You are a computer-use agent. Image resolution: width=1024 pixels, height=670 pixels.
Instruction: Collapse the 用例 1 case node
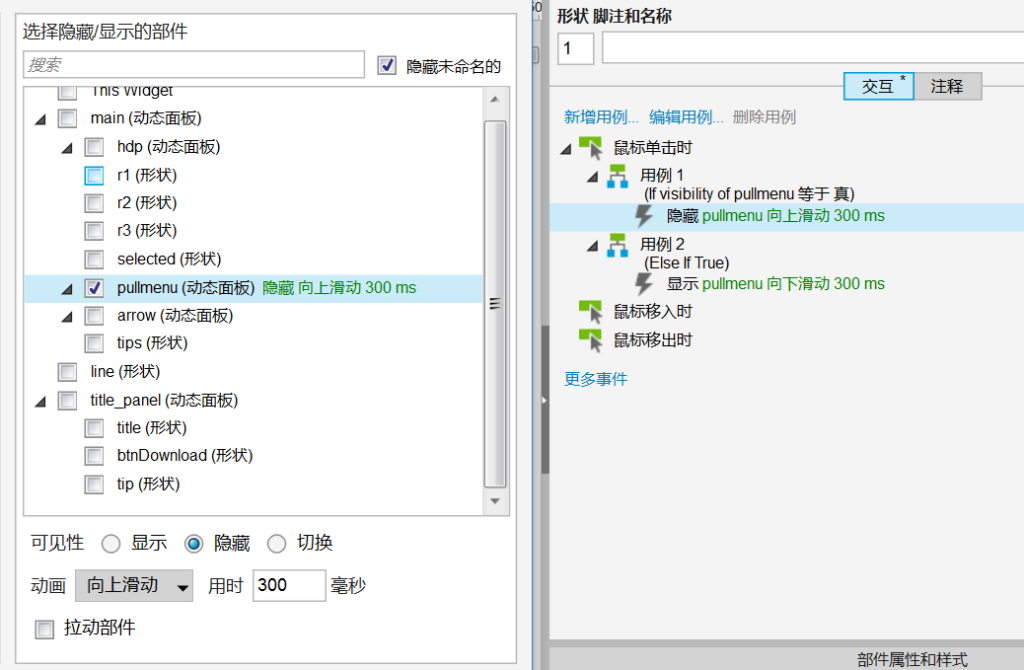(592, 177)
